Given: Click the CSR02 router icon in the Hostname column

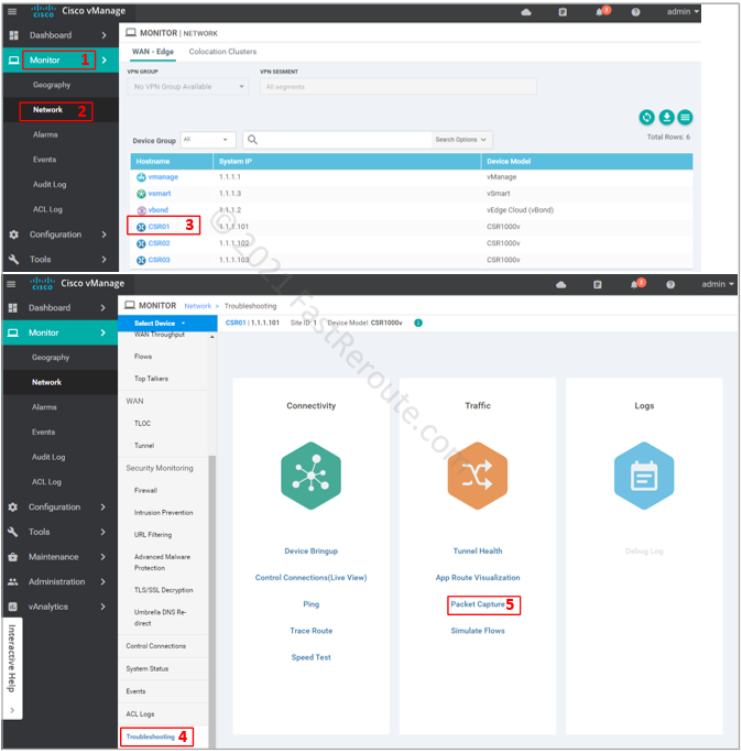Looking at the screenshot, I should [x=141, y=244].
